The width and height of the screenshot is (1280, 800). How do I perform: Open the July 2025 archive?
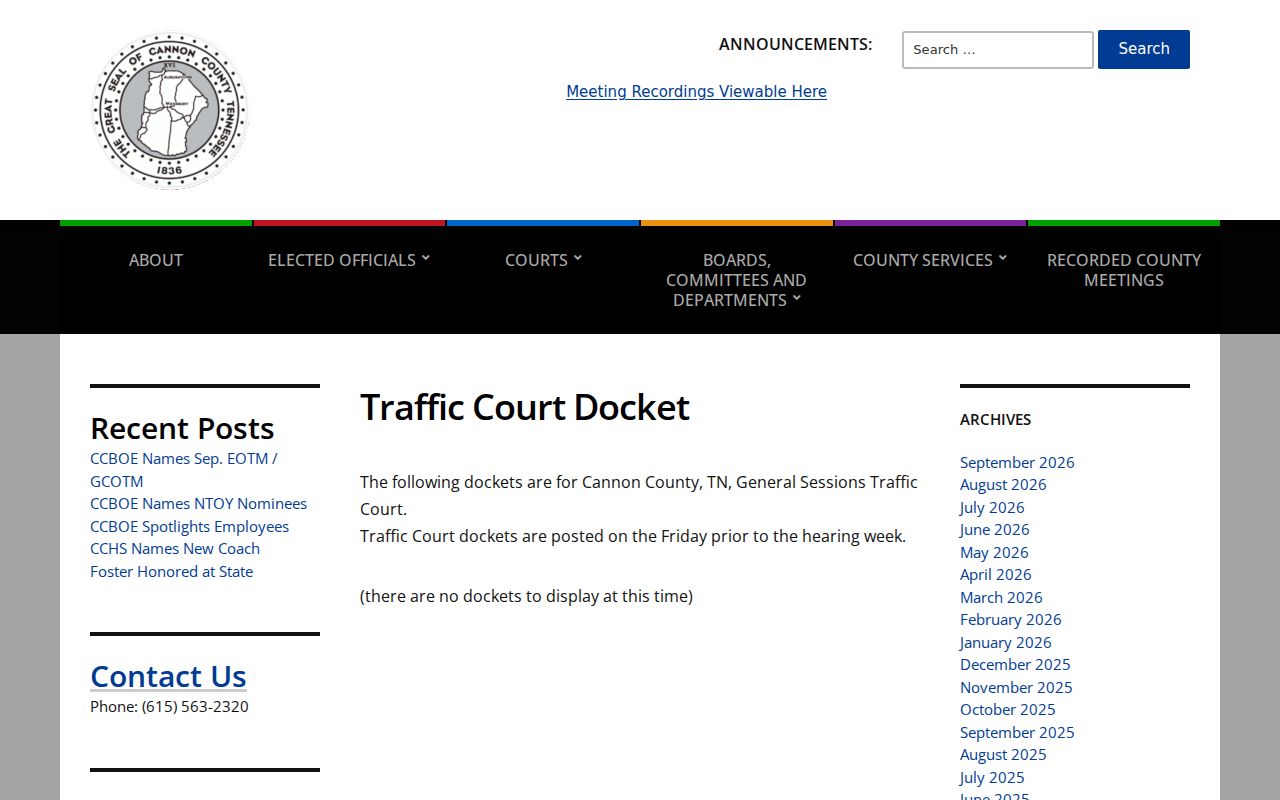[992, 777]
